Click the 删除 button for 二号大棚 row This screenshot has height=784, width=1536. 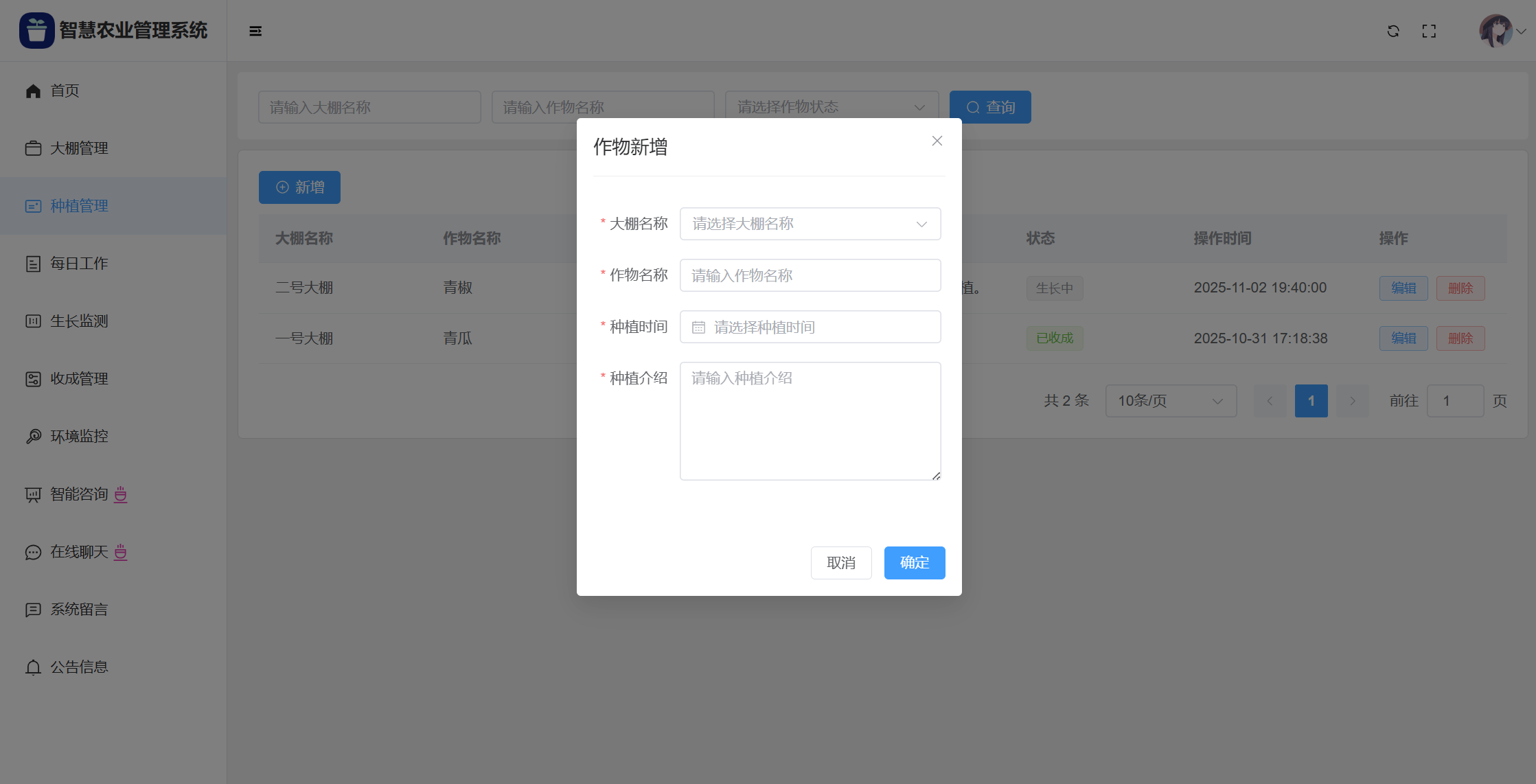1460,288
